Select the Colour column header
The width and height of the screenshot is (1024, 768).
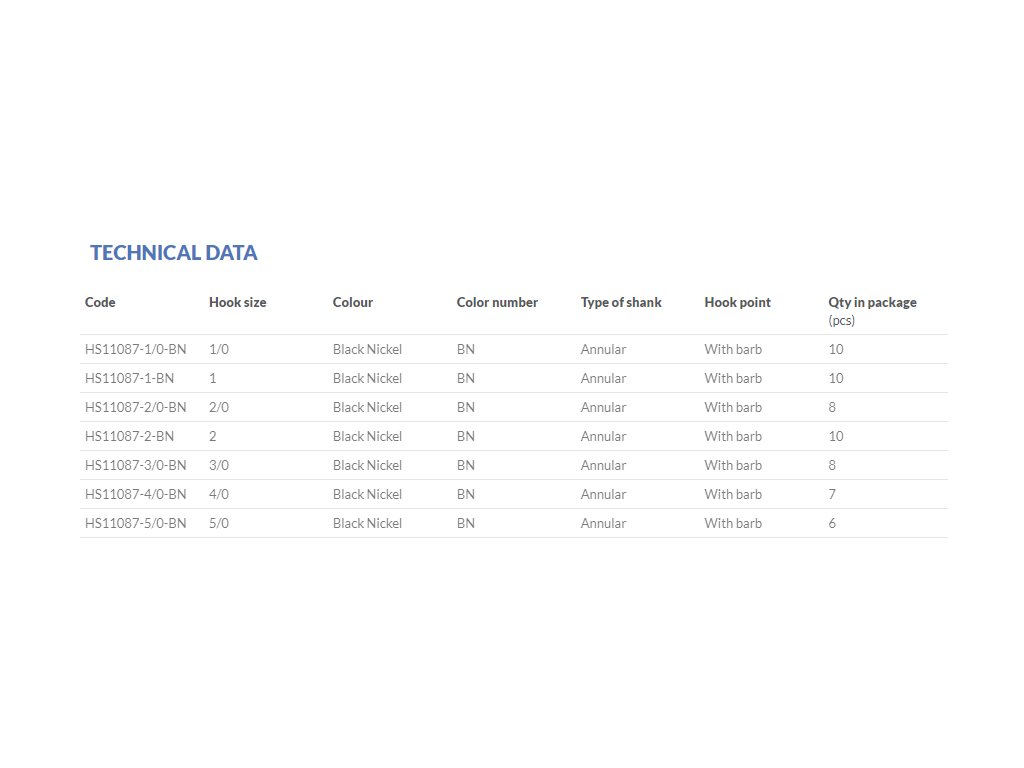click(353, 302)
